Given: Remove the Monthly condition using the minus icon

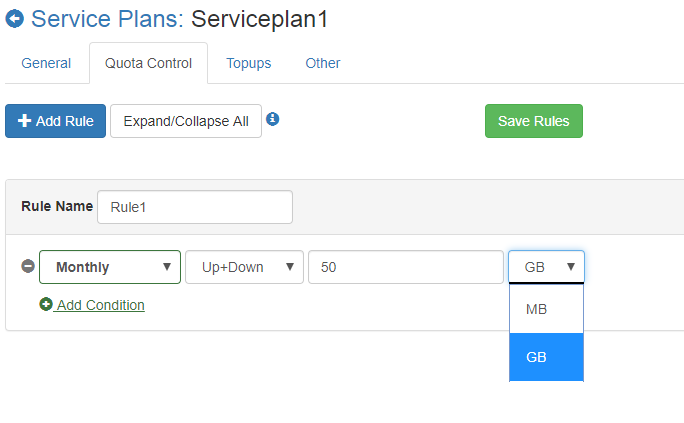Looking at the screenshot, I should coord(28,266).
